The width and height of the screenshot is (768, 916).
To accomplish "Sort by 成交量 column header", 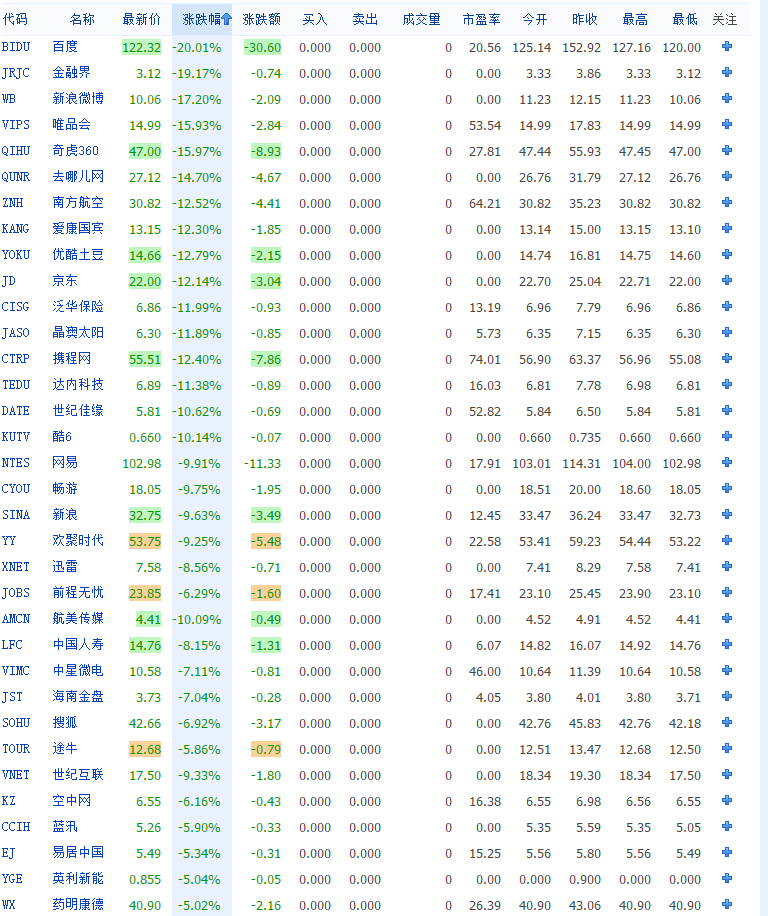I will click(x=421, y=19).
